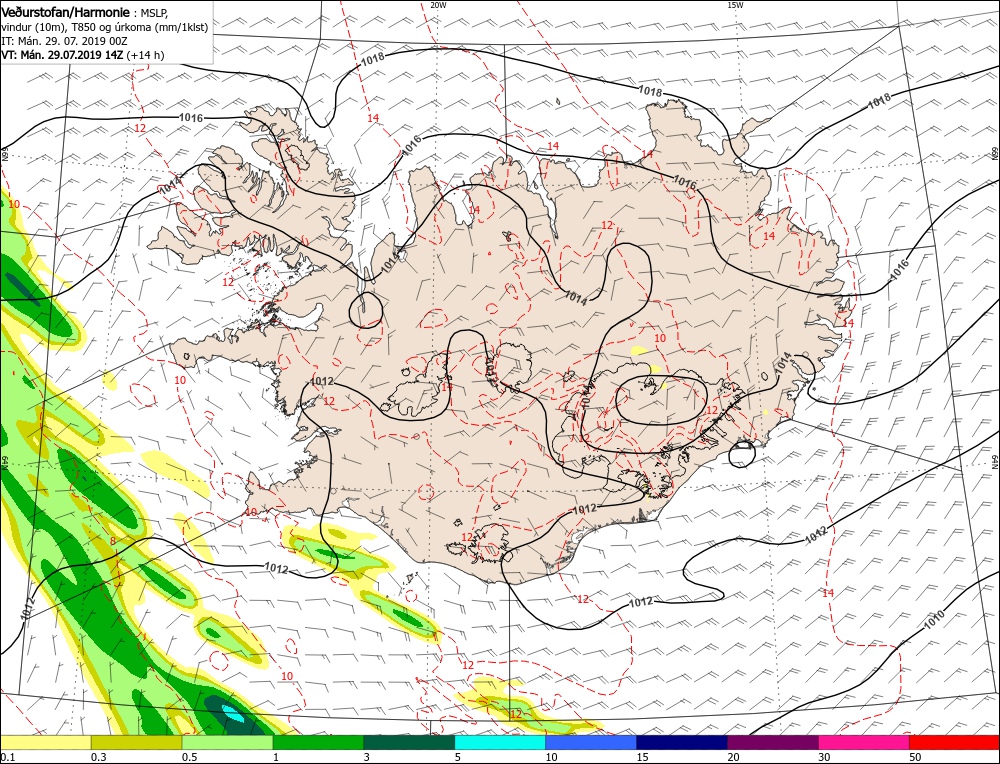Image resolution: width=1000 pixels, height=764 pixels.
Task: Click legend value "5"
Action: click(x=457, y=757)
